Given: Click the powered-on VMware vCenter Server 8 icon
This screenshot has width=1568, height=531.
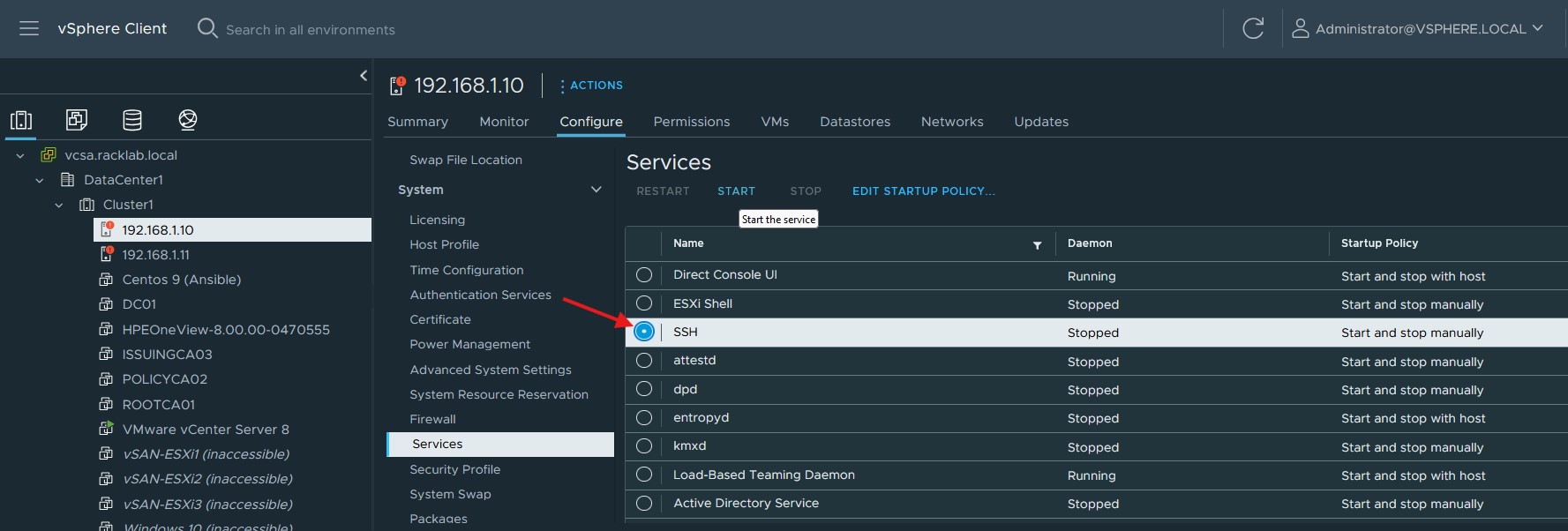Looking at the screenshot, I should 106,429.
